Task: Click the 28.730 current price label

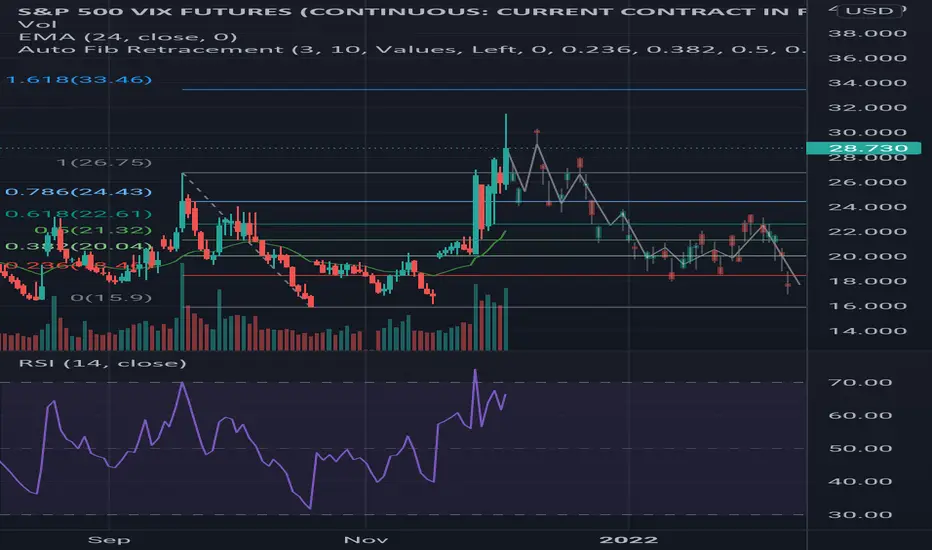Action: [x=864, y=148]
